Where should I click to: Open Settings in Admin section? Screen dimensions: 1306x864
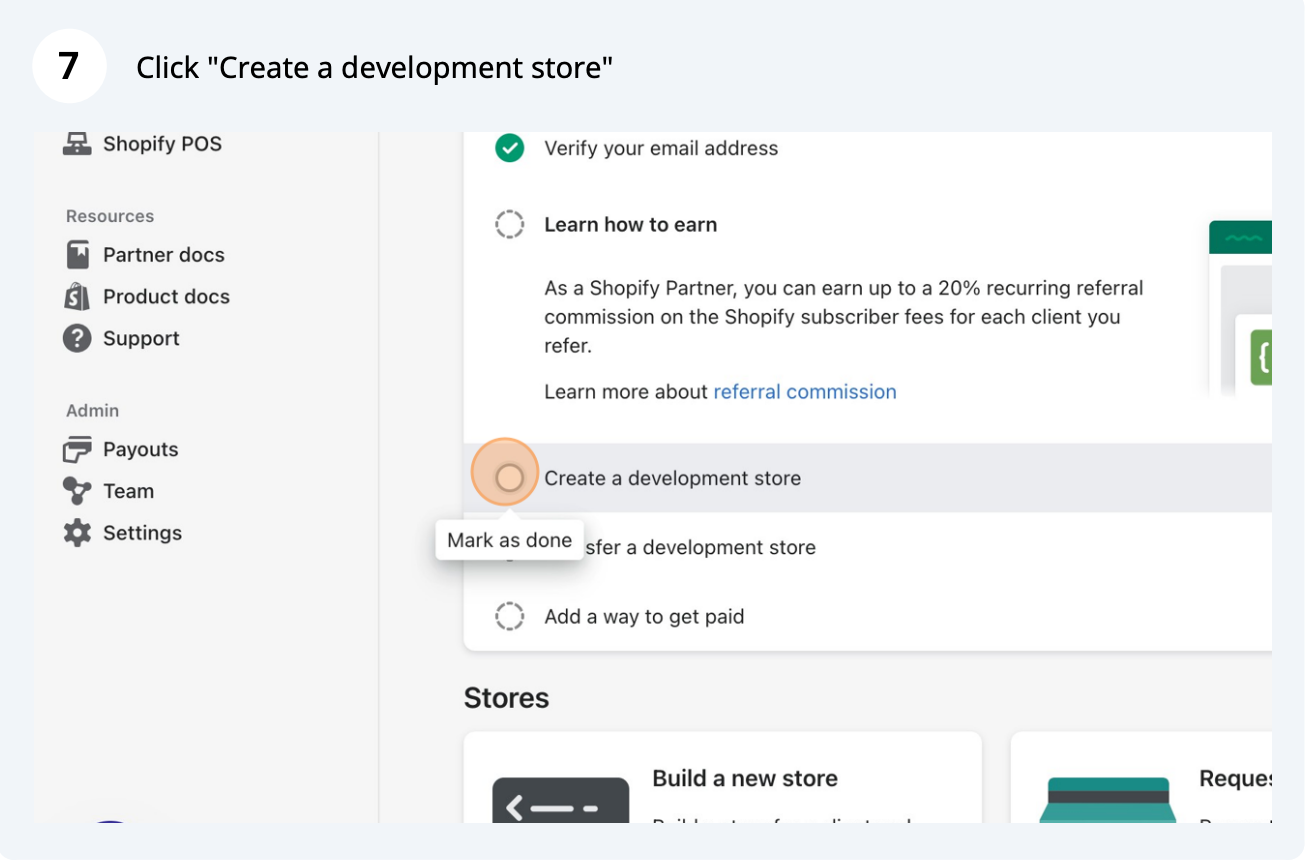pos(142,533)
